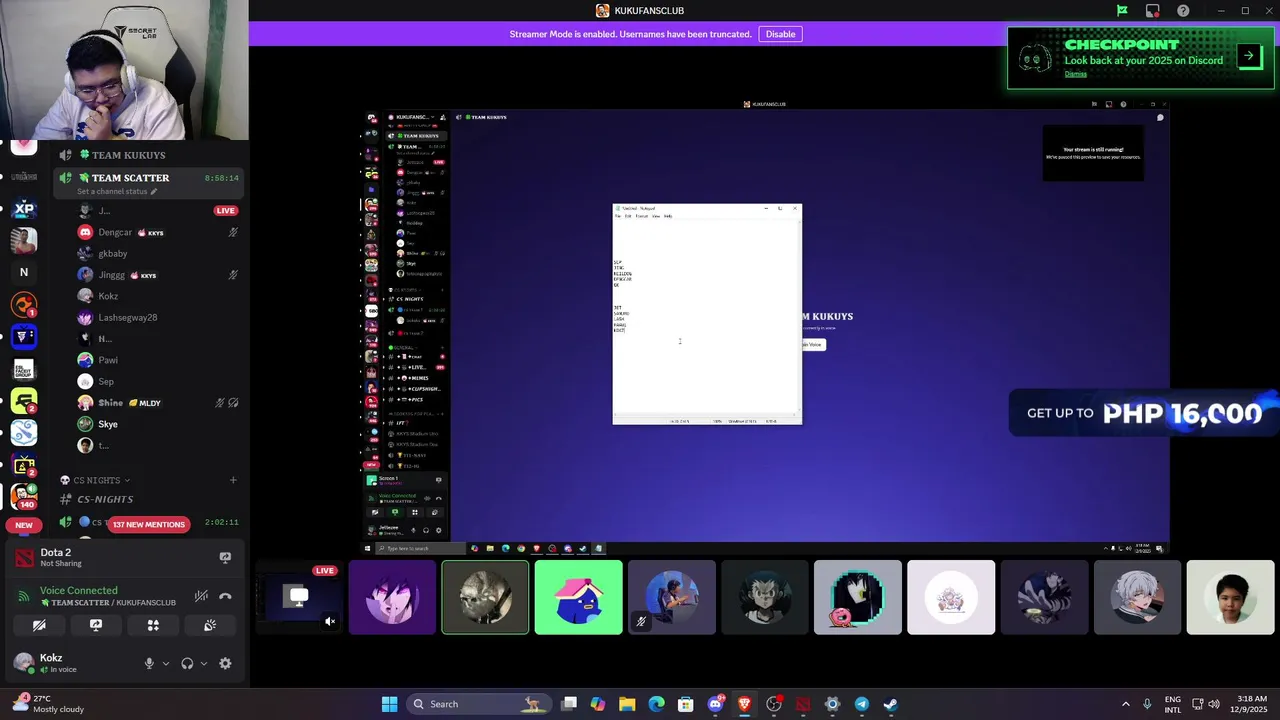
Task: Open the help question-mark icon
Action: [1183, 11]
